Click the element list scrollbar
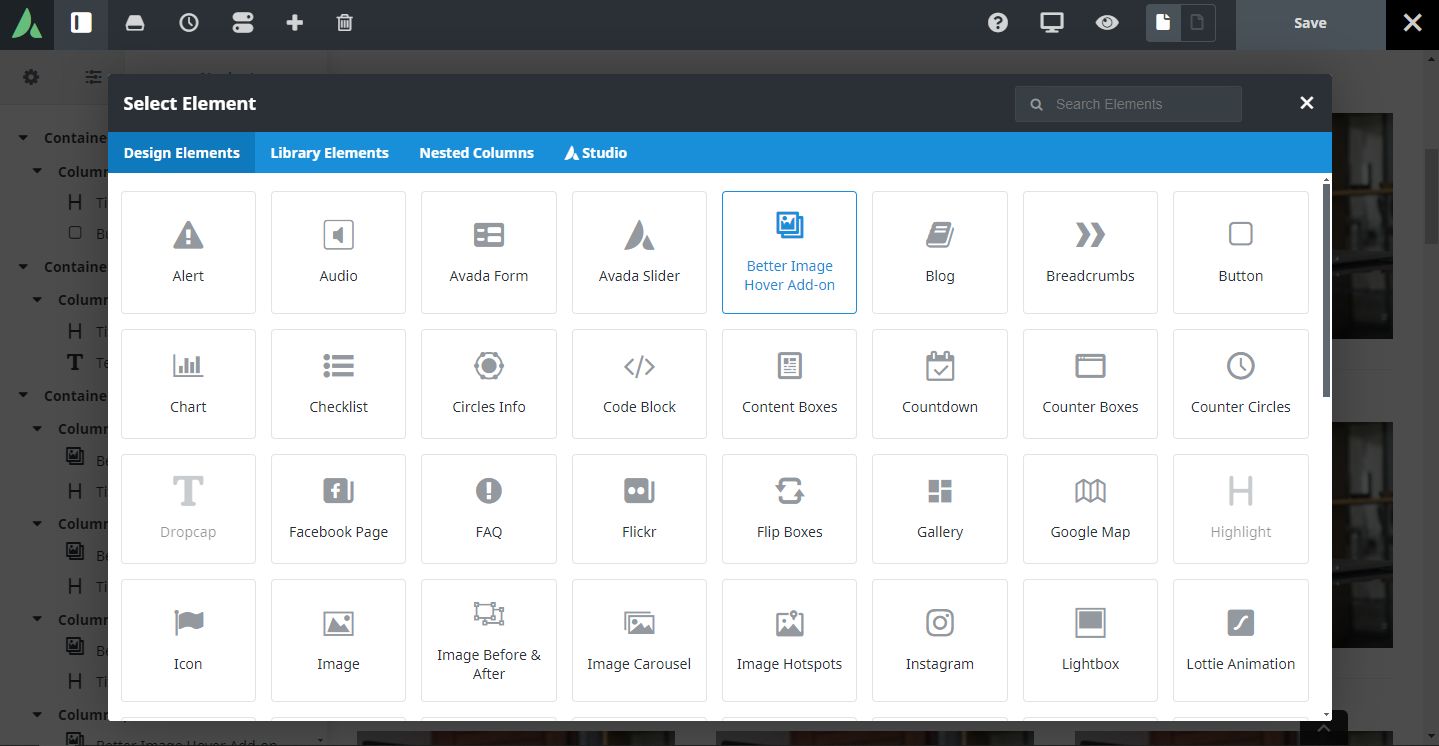This screenshot has height=746, width=1439. [1327, 291]
